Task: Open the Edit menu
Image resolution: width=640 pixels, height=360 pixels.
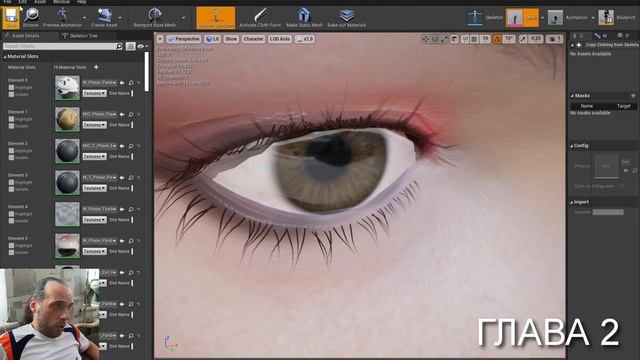Action: [x=22, y=2]
